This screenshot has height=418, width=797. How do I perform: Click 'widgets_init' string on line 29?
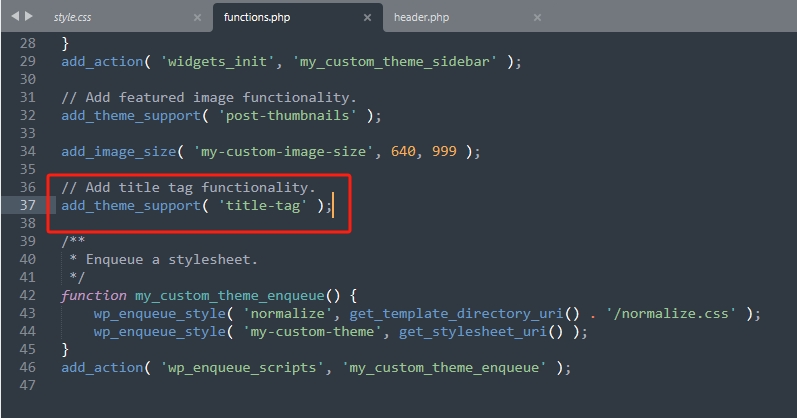point(217,62)
